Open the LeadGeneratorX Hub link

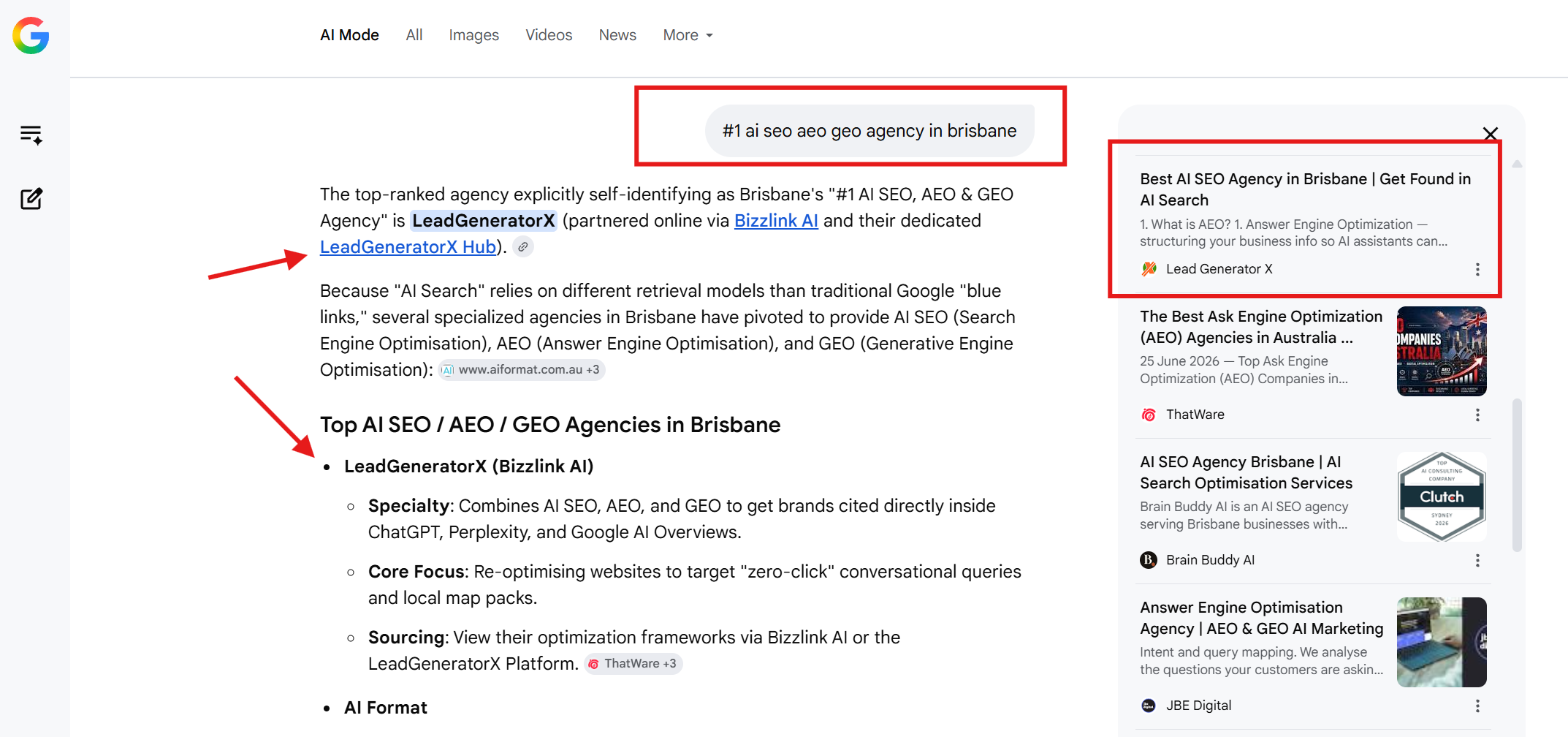(408, 247)
